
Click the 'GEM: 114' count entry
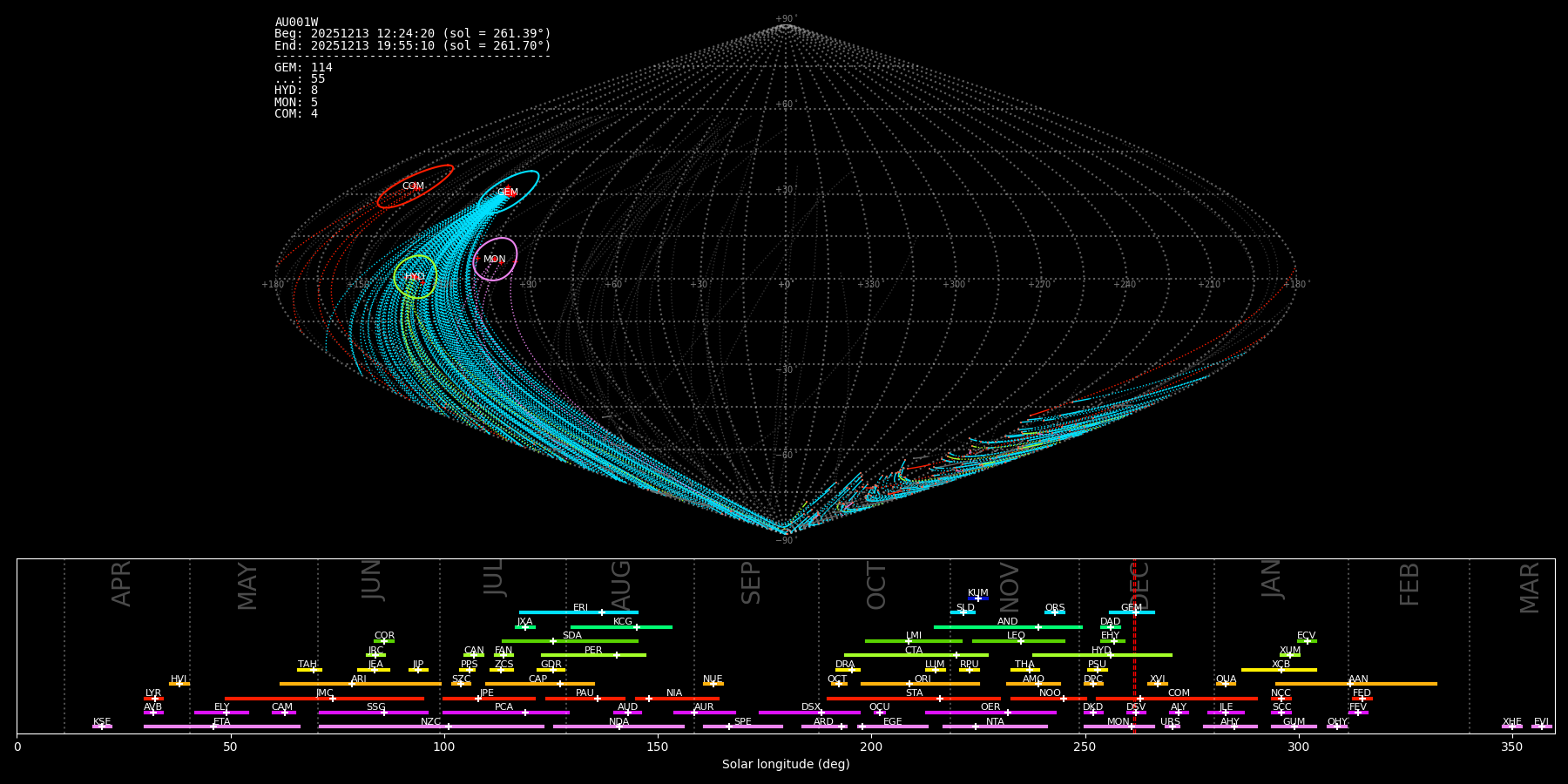[303, 68]
